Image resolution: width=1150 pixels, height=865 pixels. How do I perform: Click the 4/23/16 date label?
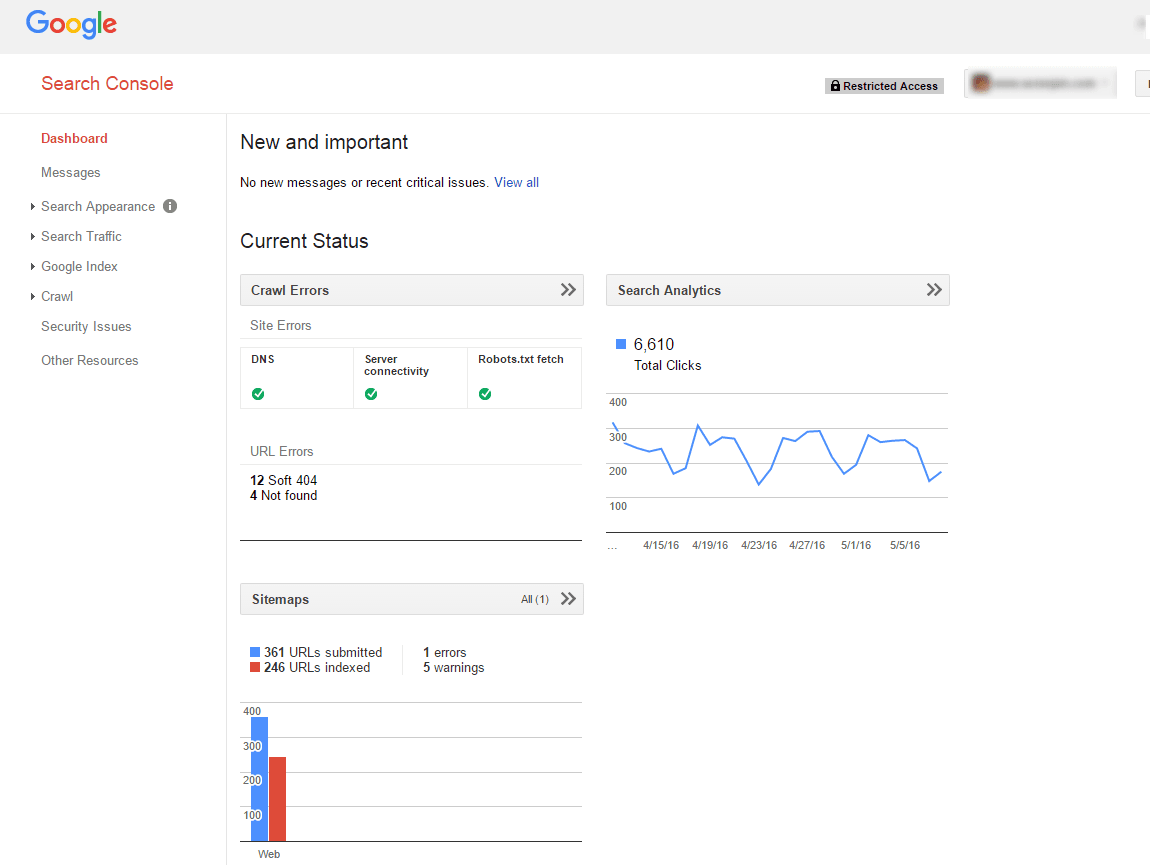(759, 545)
